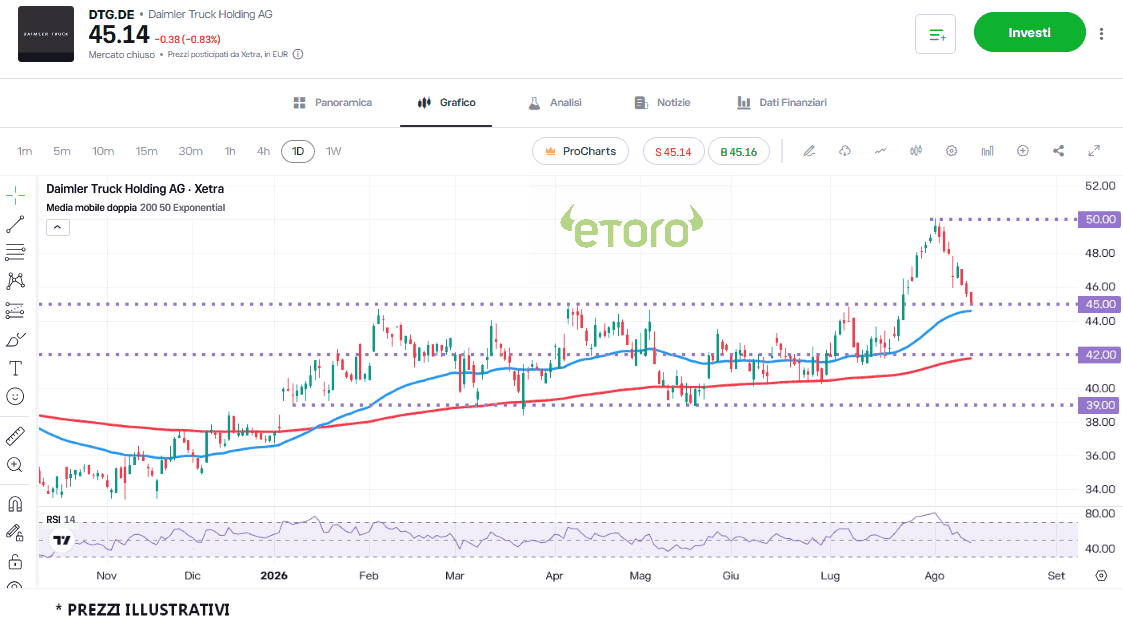The width and height of the screenshot is (1123, 620).
Task: Open the emoji and icons tool
Action: pos(15,397)
